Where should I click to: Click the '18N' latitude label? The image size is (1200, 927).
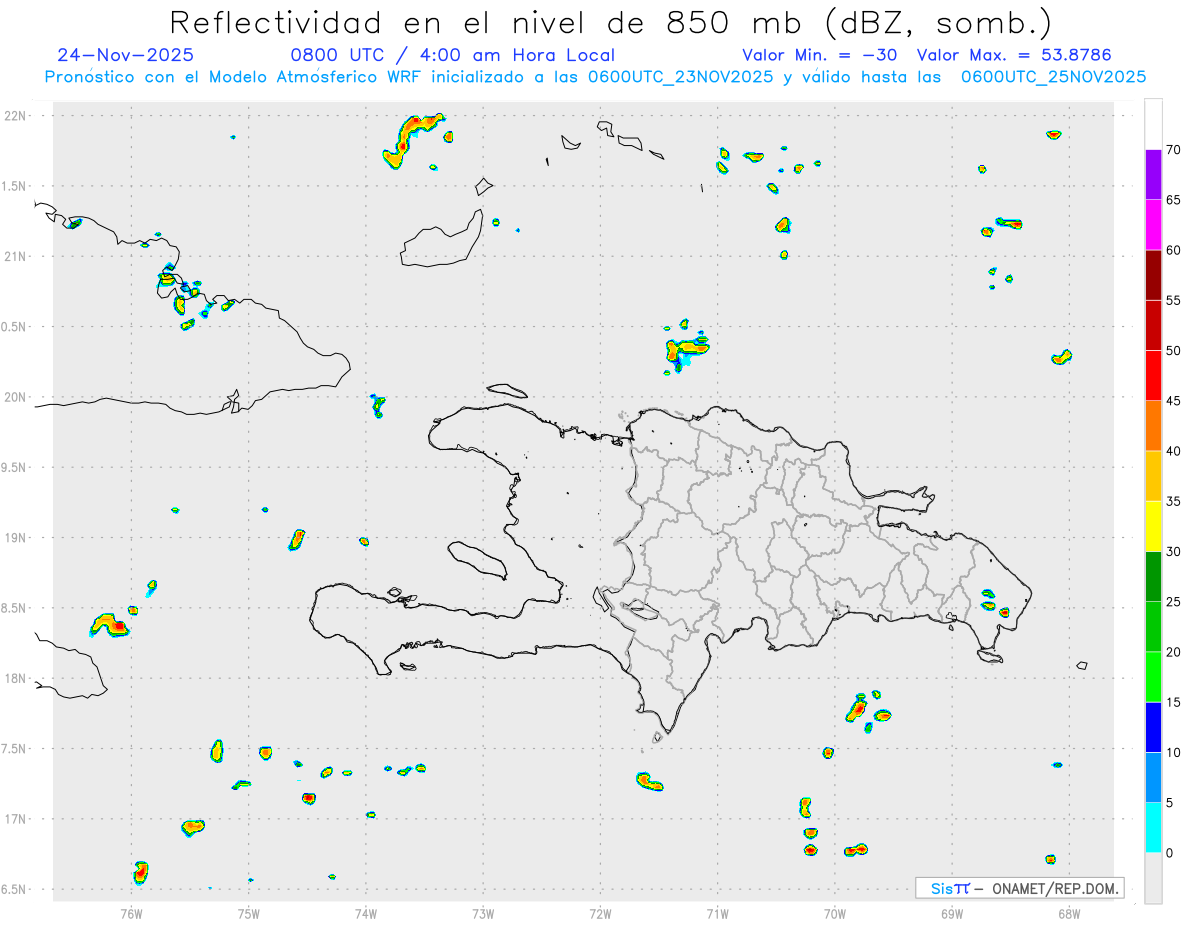(15, 678)
